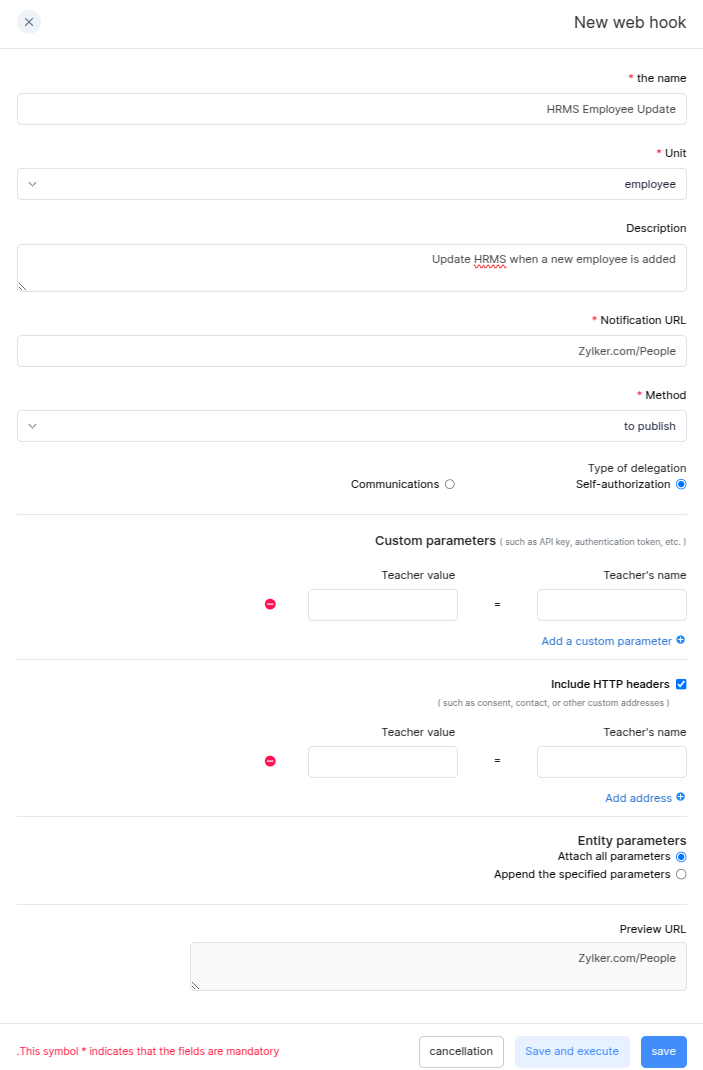Uncheck Include HTTP headers
This screenshot has width=703, height=1070.
681,684
